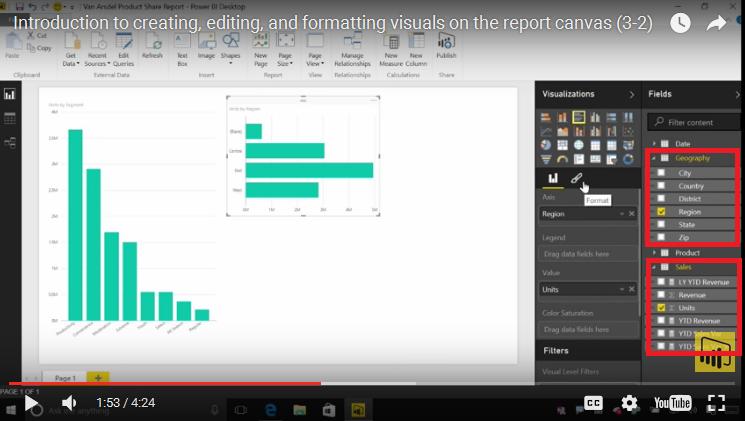Click the Save icon in title bar

click(x=19, y=7)
